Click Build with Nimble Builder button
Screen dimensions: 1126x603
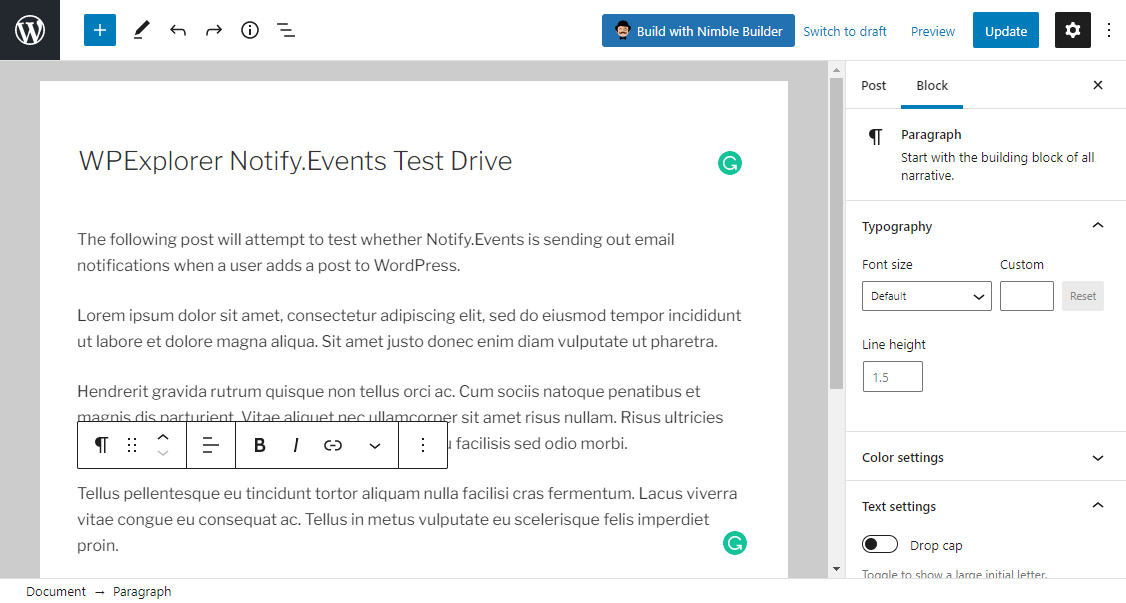698,31
